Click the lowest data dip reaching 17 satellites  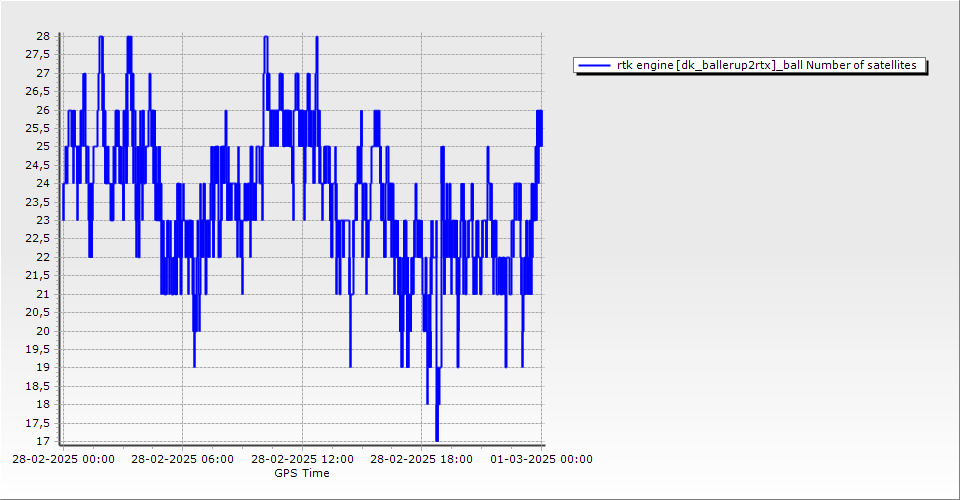437,438
